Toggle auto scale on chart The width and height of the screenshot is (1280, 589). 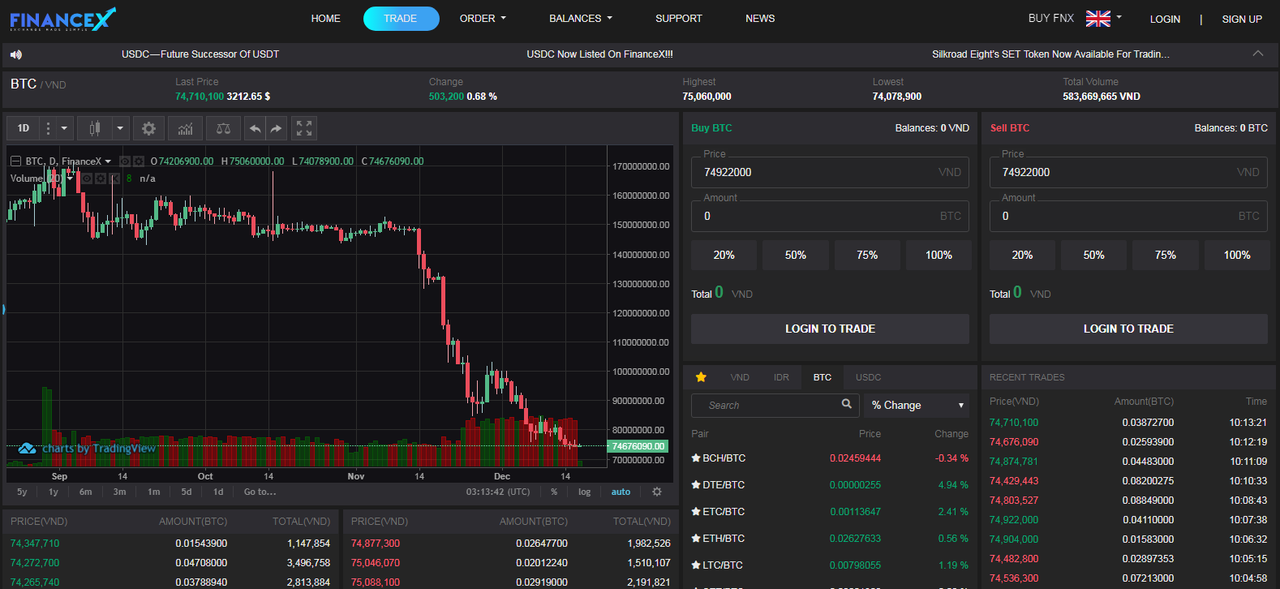tap(621, 492)
